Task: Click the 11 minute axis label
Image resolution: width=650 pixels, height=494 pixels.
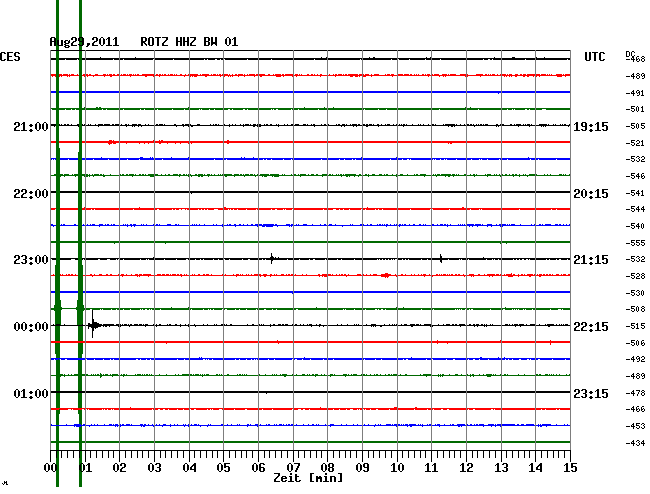Action: [432, 468]
